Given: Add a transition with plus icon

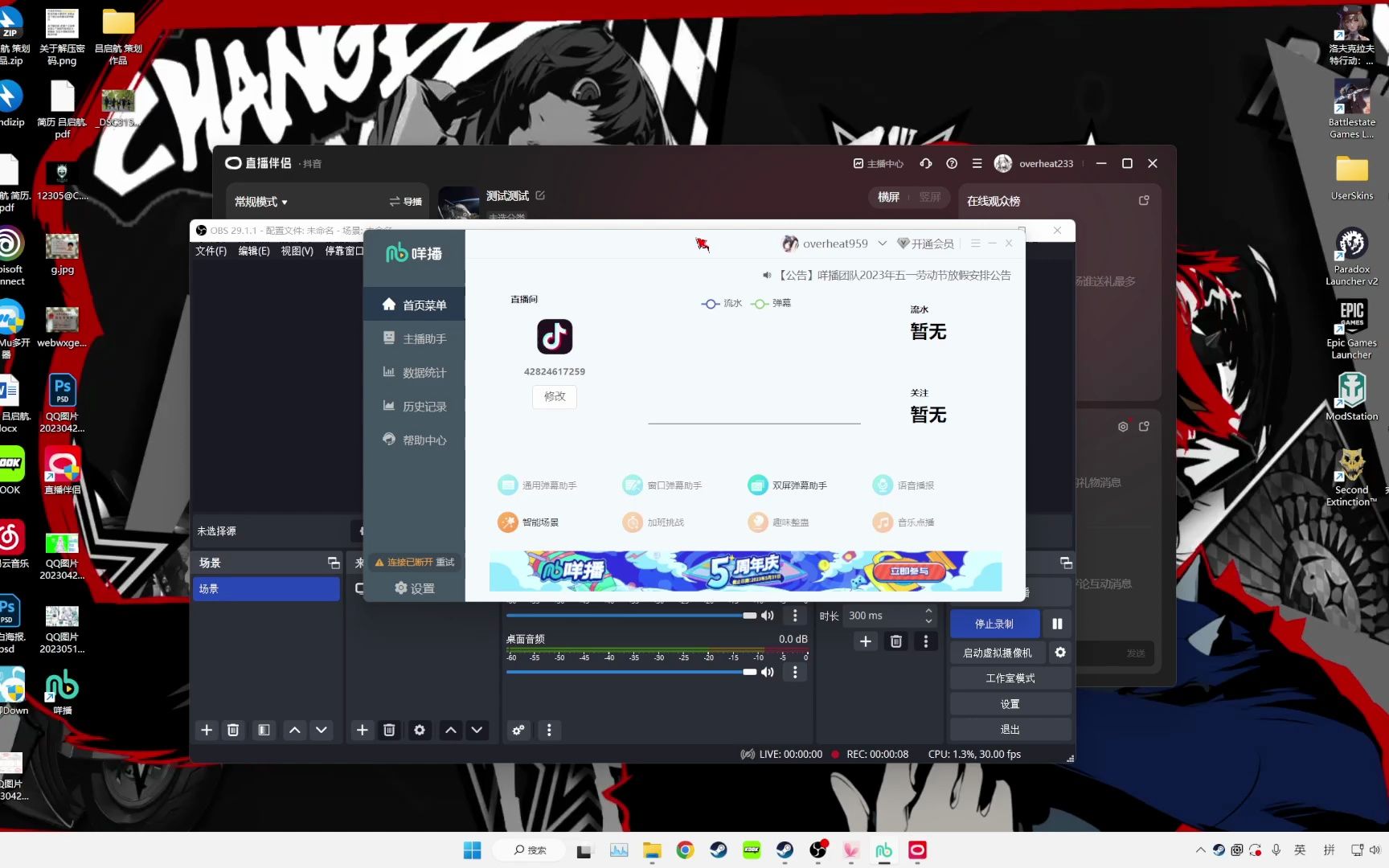Looking at the screenshot, I should click(x=866, y=641).
